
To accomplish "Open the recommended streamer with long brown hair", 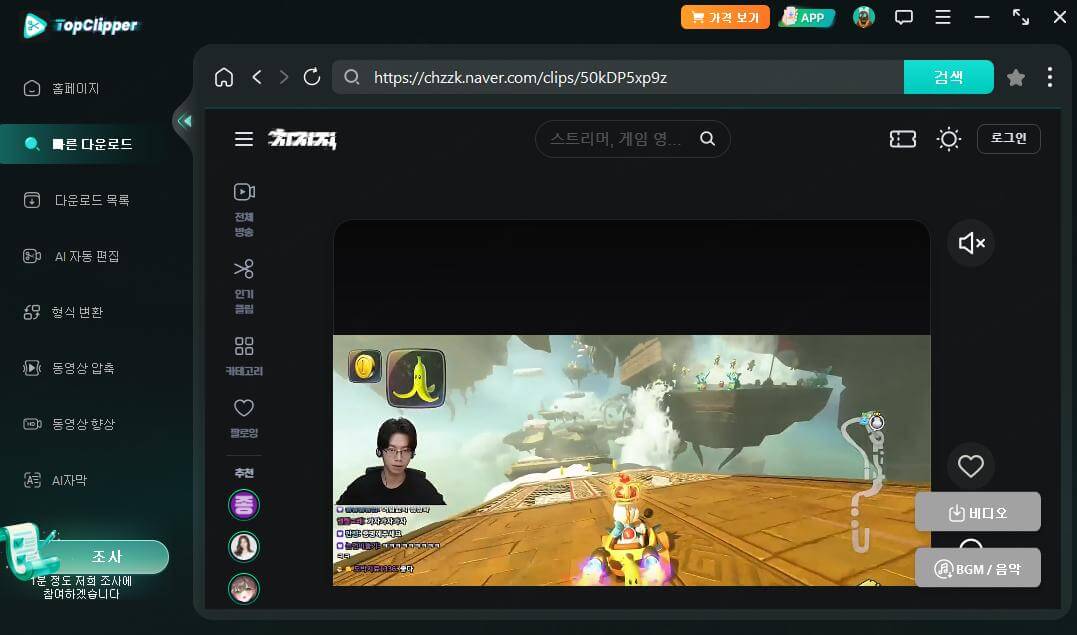I will click(244, 547).
